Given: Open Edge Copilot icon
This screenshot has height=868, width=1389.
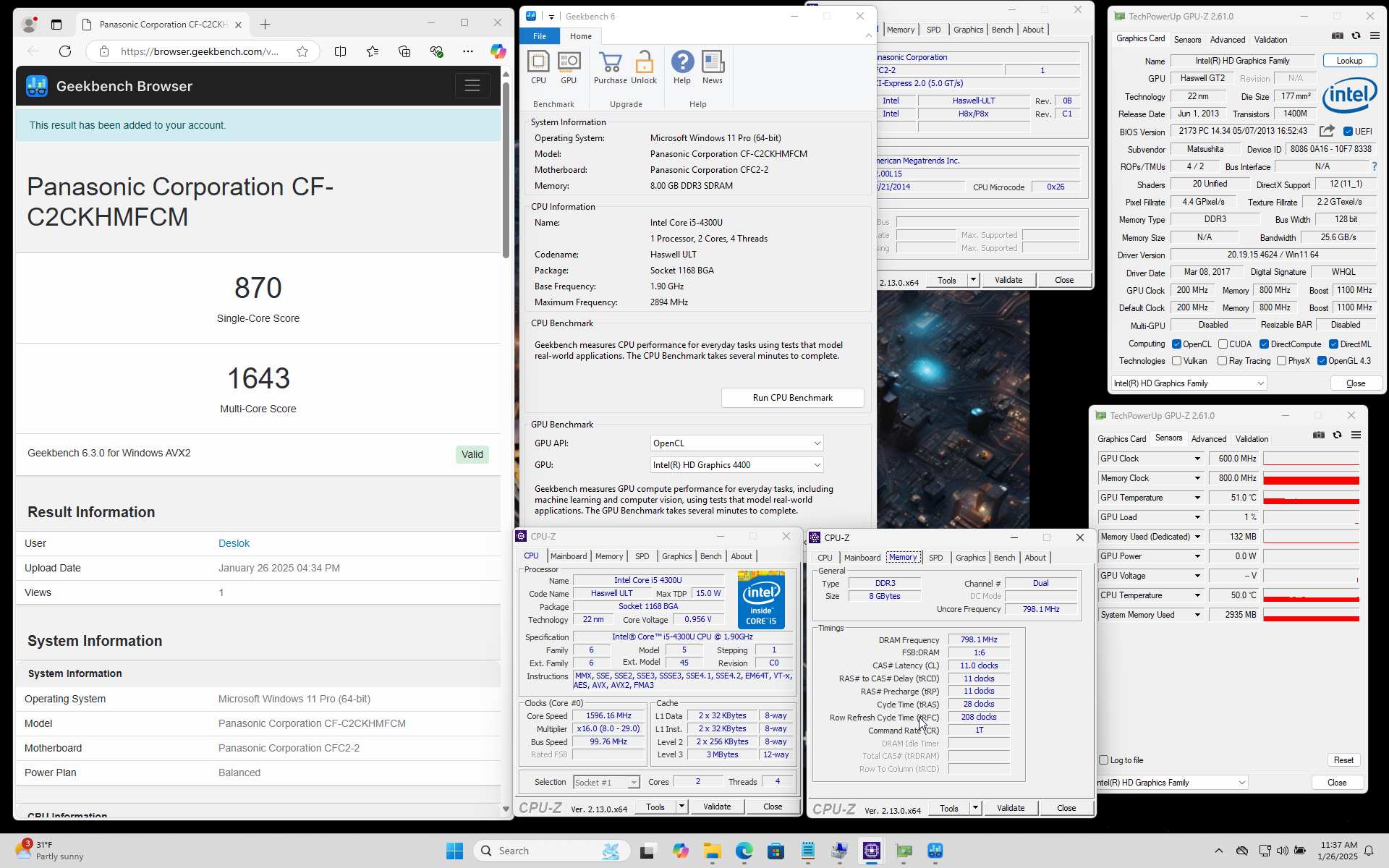Looking at the screenshot, I should pos(498,51).
